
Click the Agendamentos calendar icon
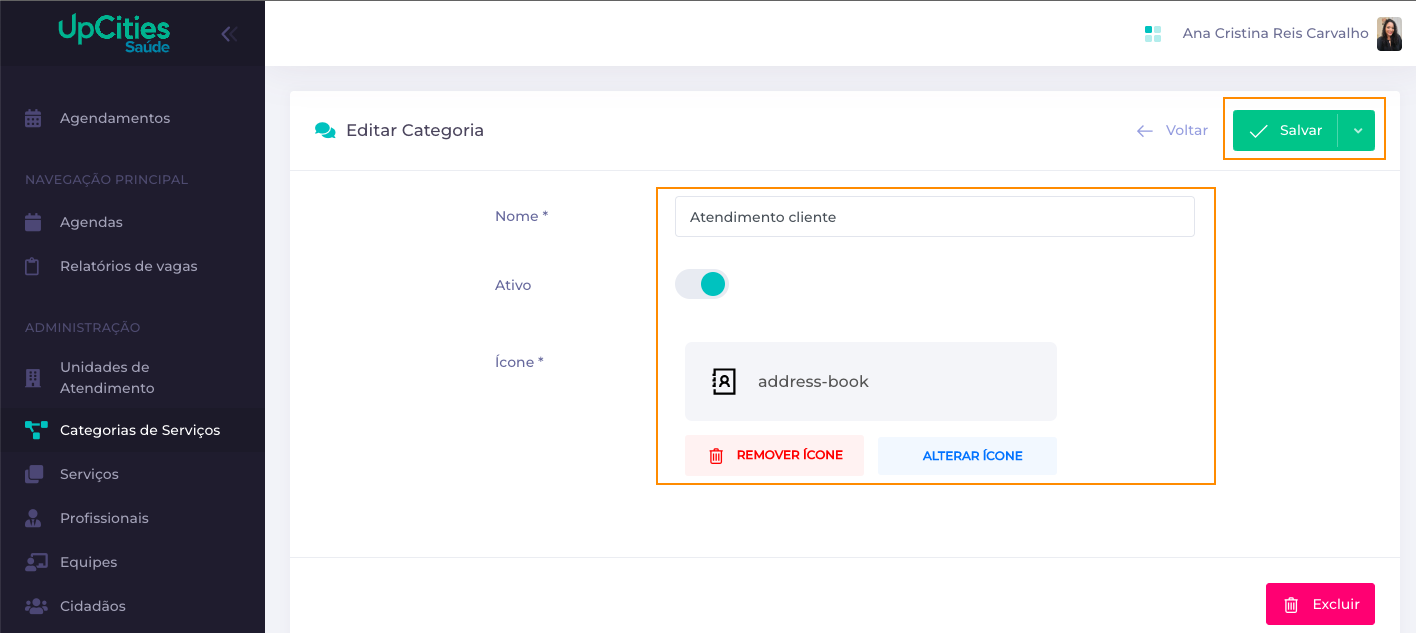click(x=33, y=118)
